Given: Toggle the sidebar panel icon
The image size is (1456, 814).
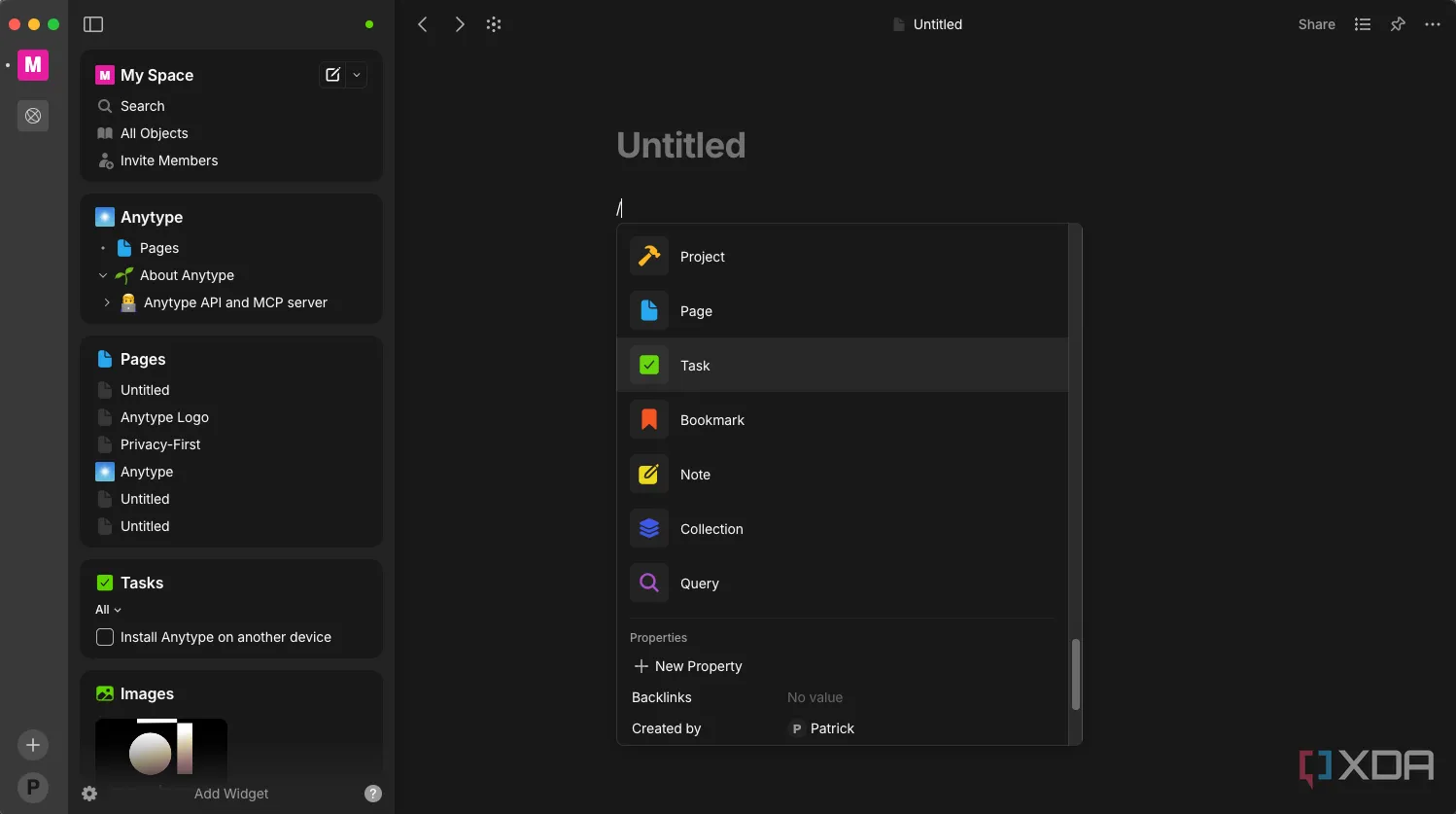Looking at the screenshot, I should 93,24.
